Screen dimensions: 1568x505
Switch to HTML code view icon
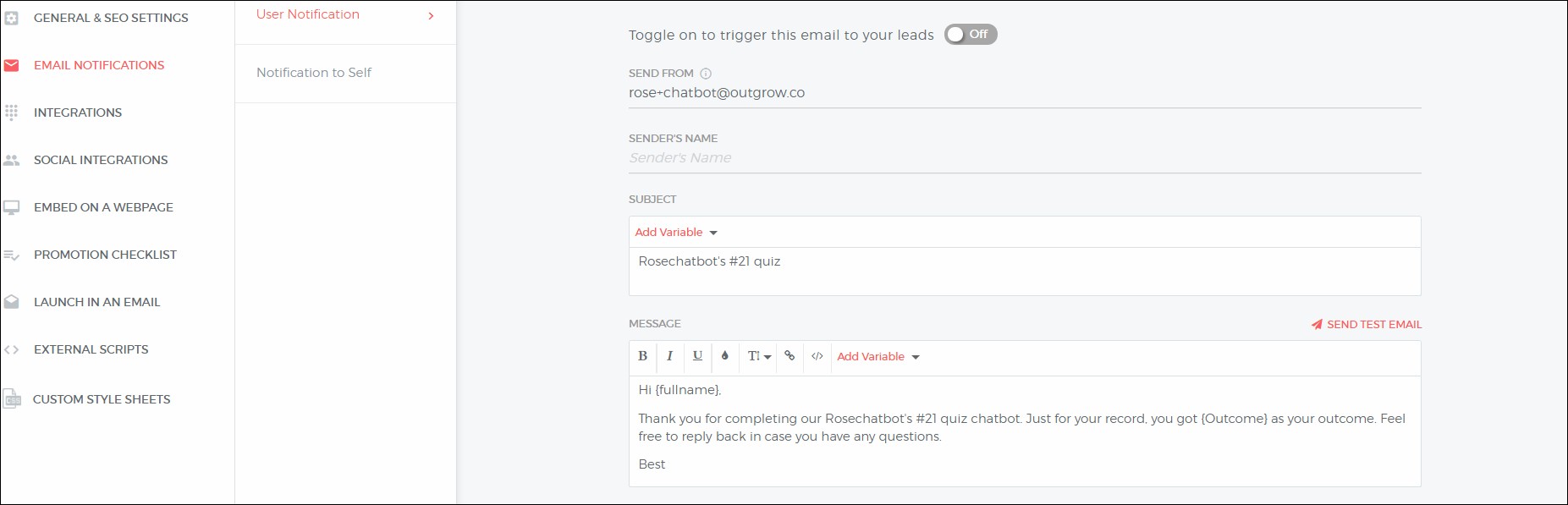coord(817,356)
